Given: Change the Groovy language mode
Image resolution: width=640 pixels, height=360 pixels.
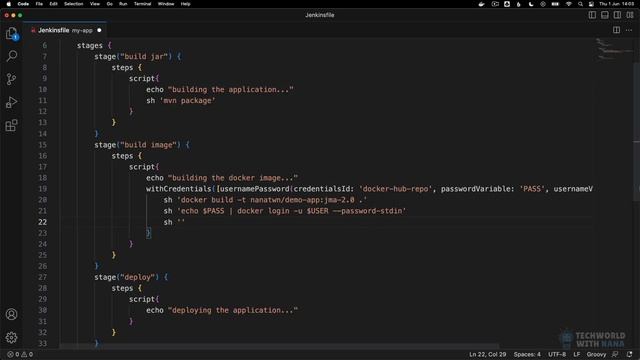Looking at the screenshot, I should coord(596,354).
